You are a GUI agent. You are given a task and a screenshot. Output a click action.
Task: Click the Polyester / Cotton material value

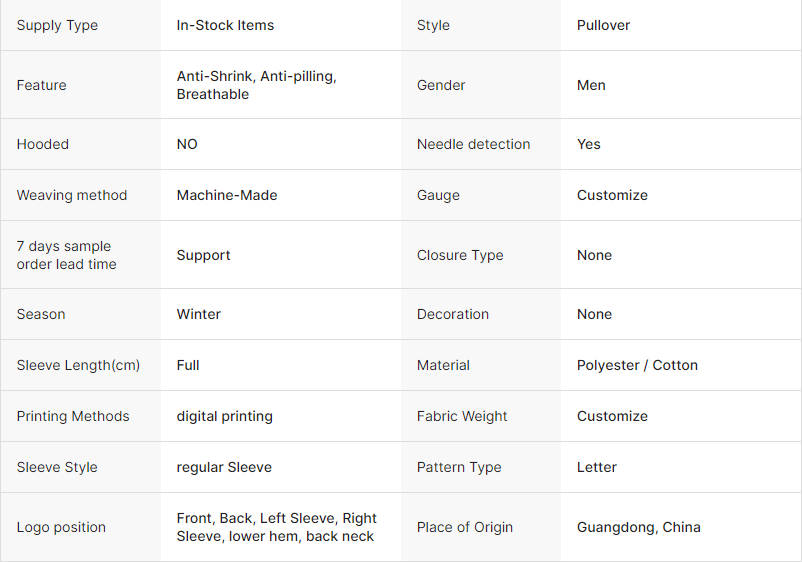pyautogui.click(x=637, y=365)
